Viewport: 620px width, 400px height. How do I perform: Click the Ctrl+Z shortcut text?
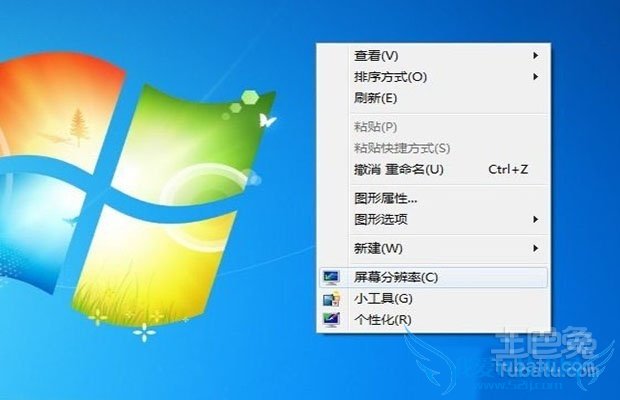(508, 170)
